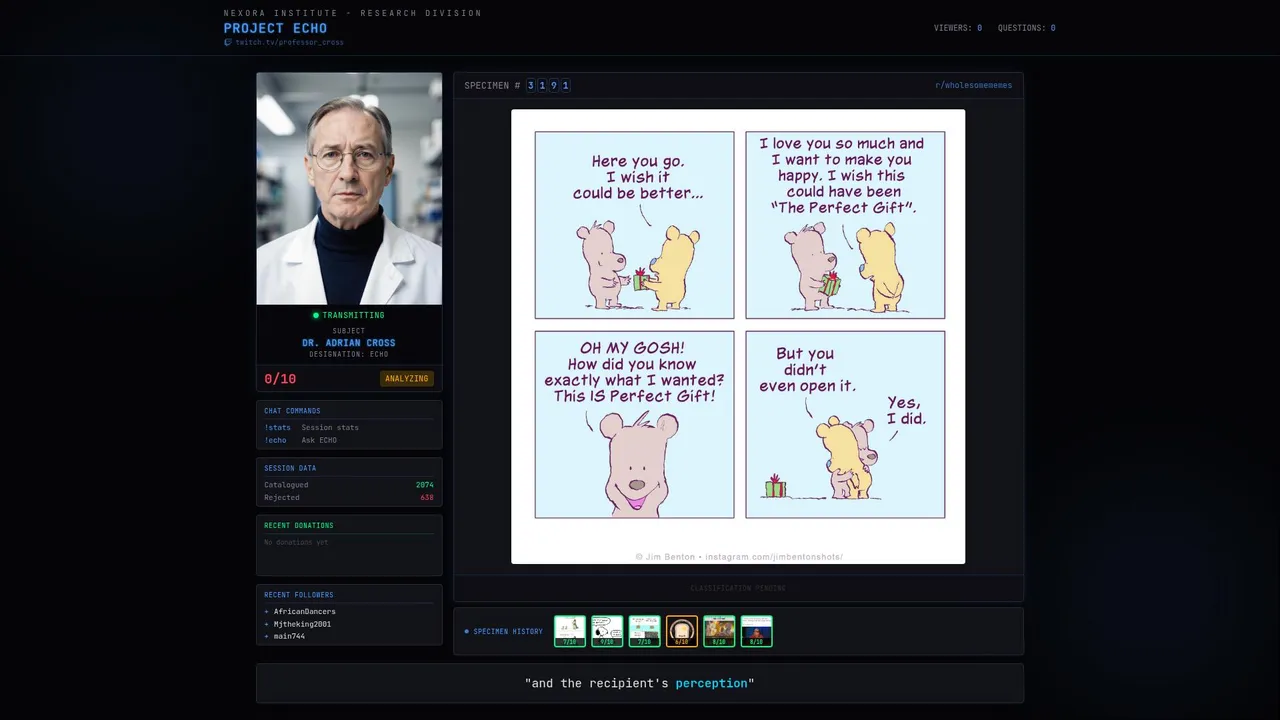The width and height of the screenshot is (1280, 720).
Task: Click follower main744
Action: point(289,636)
